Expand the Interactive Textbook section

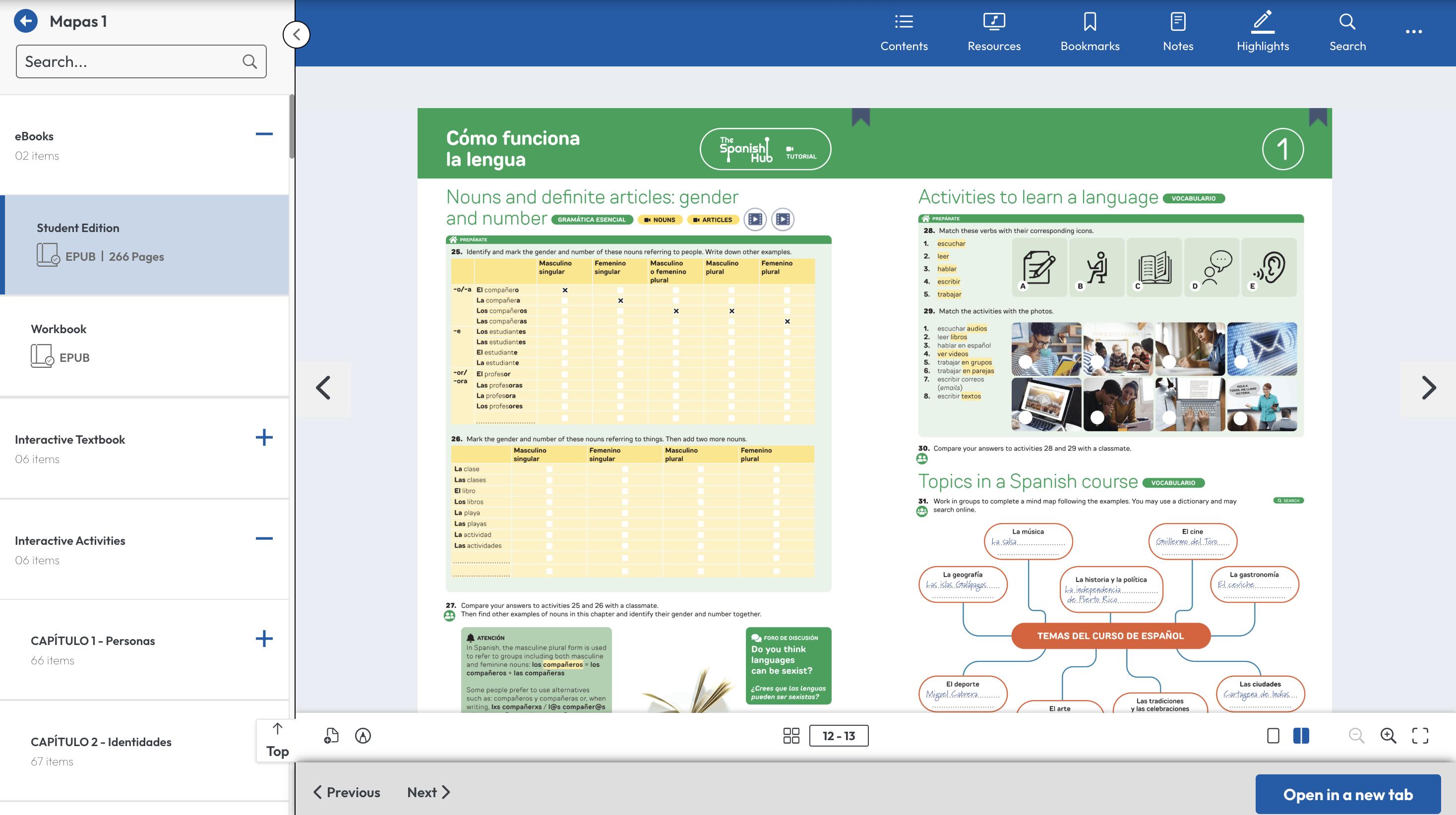pos(263,437)
